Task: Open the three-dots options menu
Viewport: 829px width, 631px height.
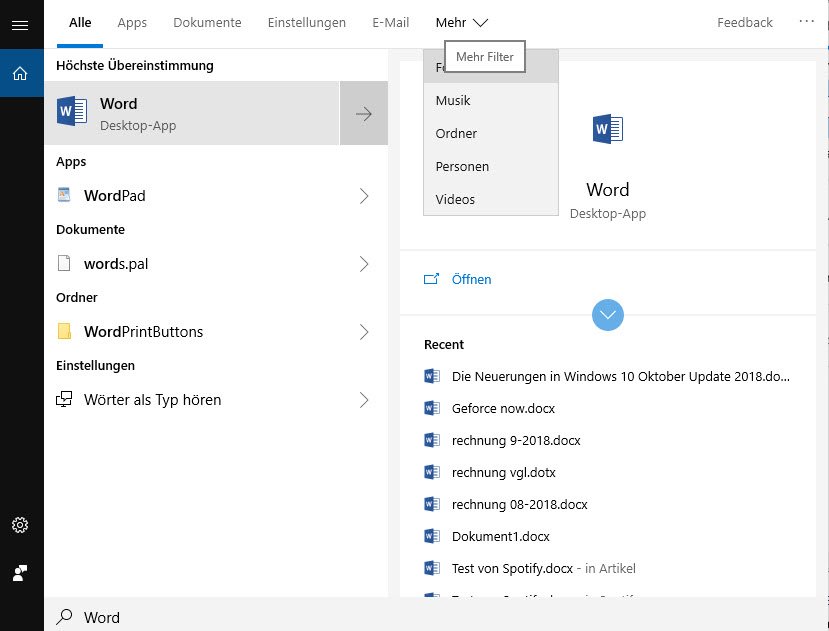Action: 806,21
